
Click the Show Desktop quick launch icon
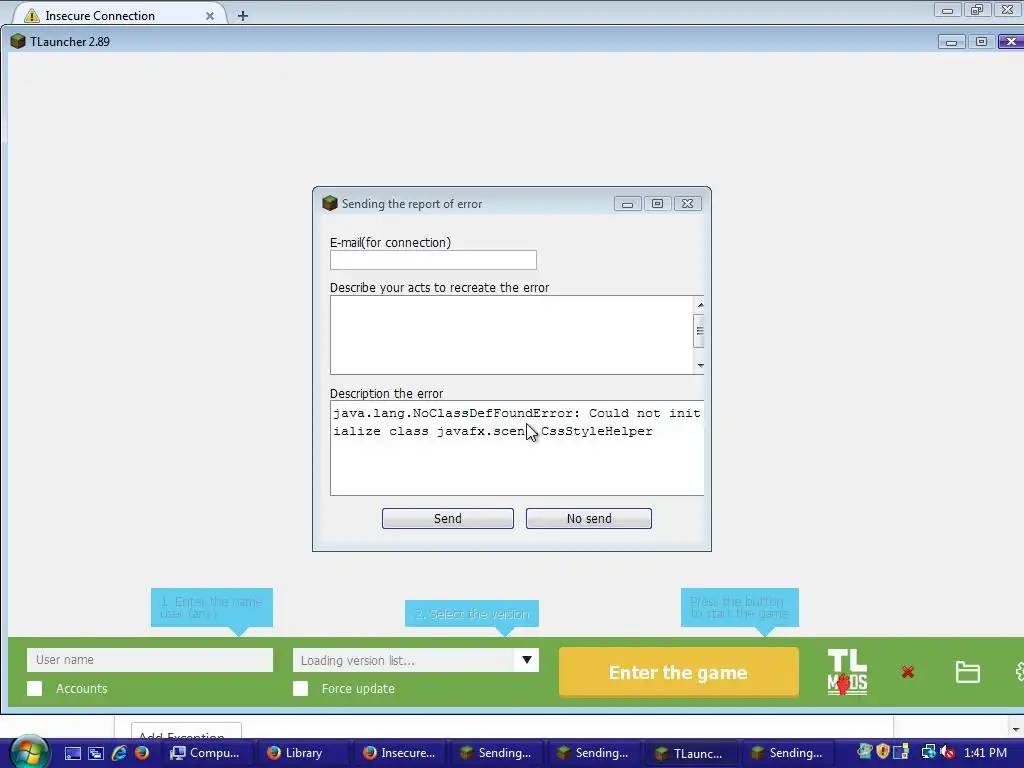click(73, 753)
